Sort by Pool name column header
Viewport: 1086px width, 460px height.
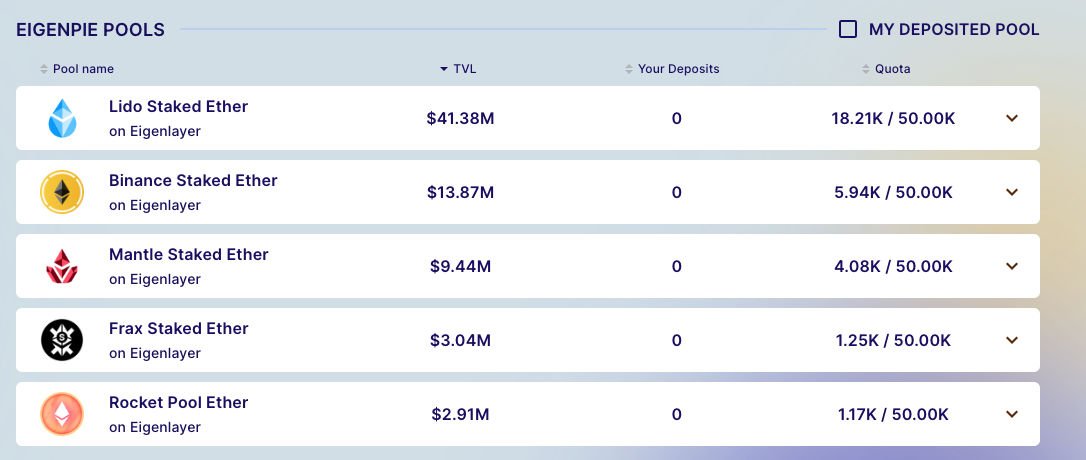83,69
